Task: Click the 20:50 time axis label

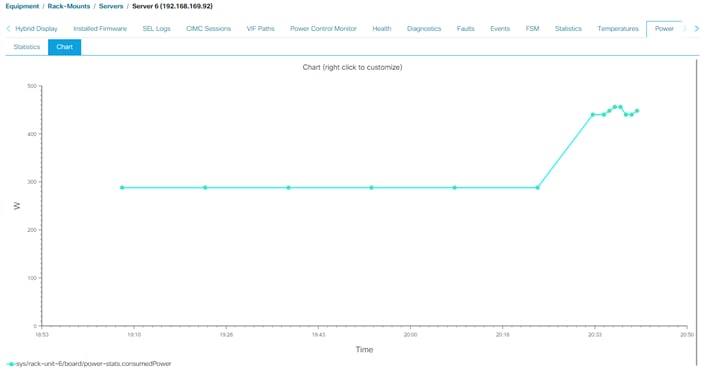Action: point(687,334)
